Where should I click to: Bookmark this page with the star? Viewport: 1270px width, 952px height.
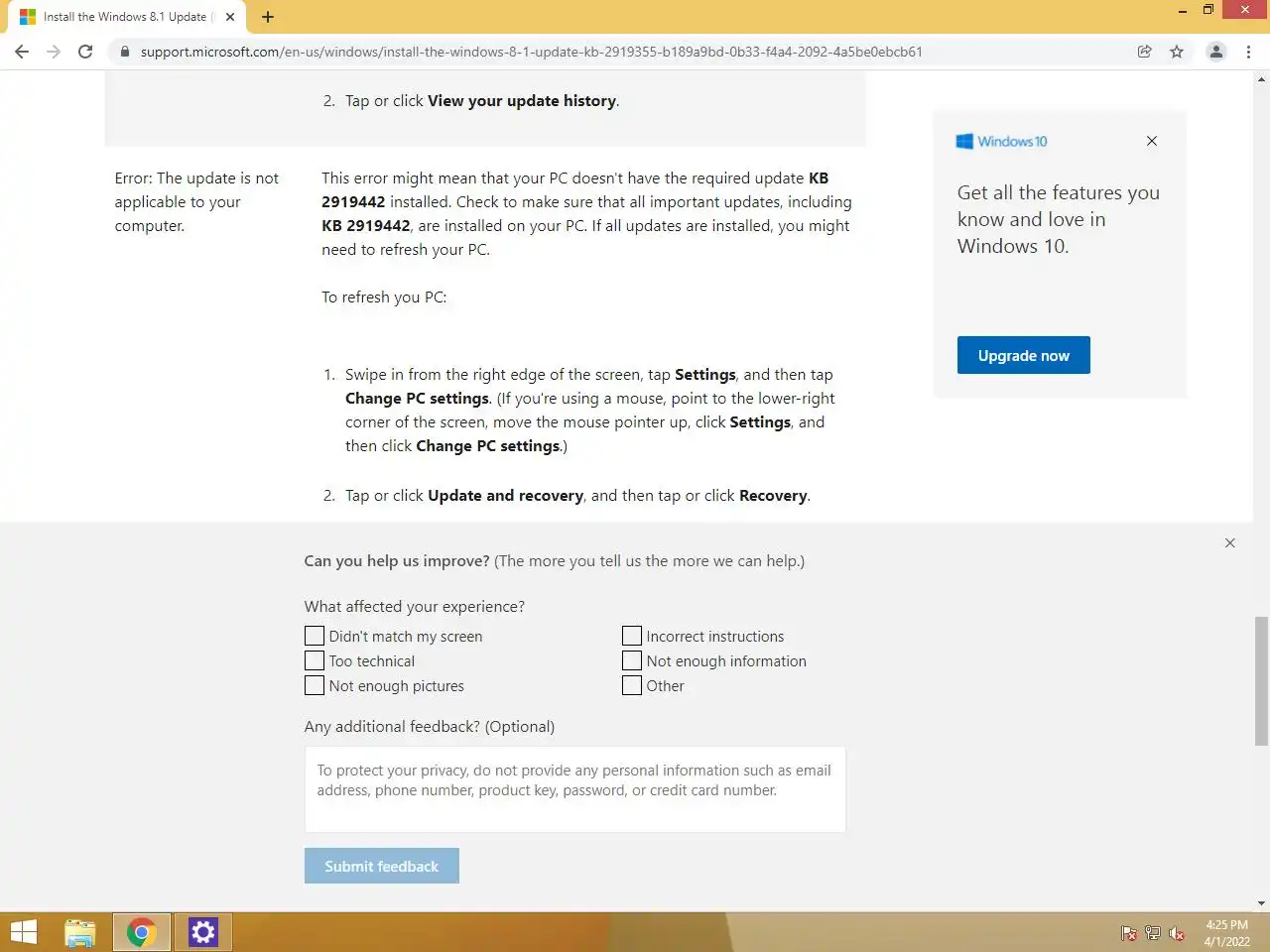[x=1177, y=52]
